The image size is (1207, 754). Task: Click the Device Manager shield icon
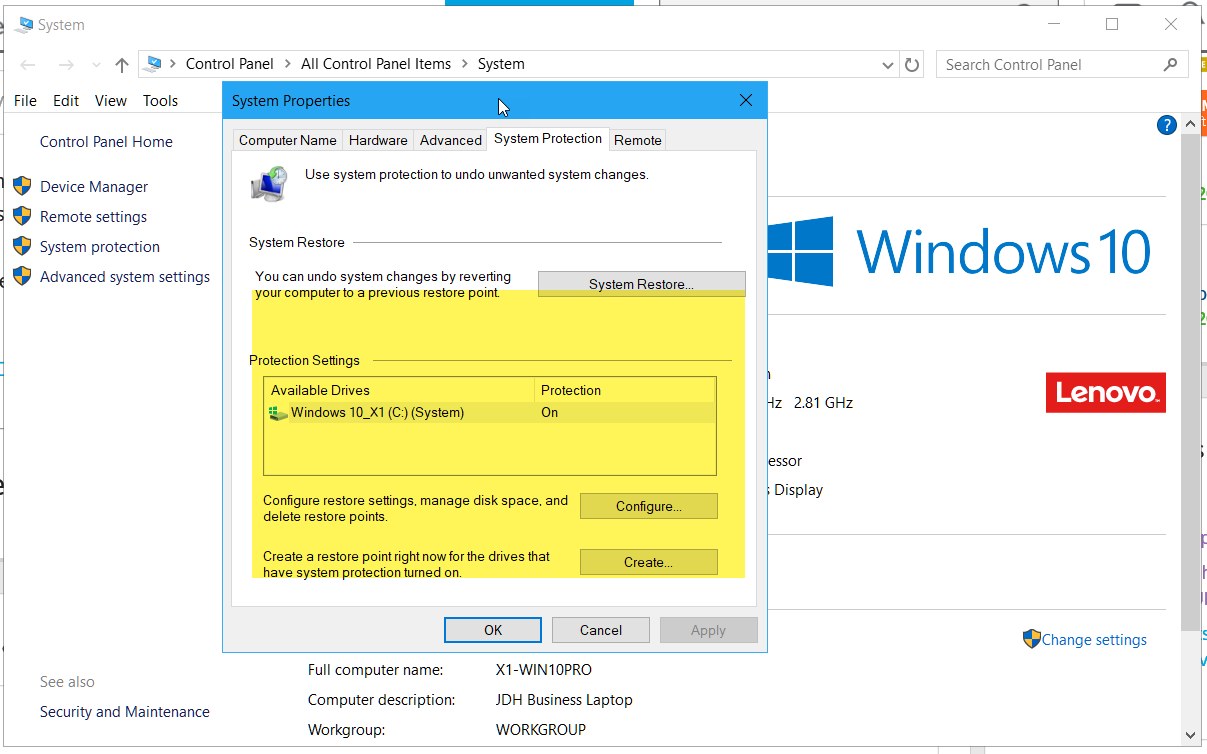22,187
